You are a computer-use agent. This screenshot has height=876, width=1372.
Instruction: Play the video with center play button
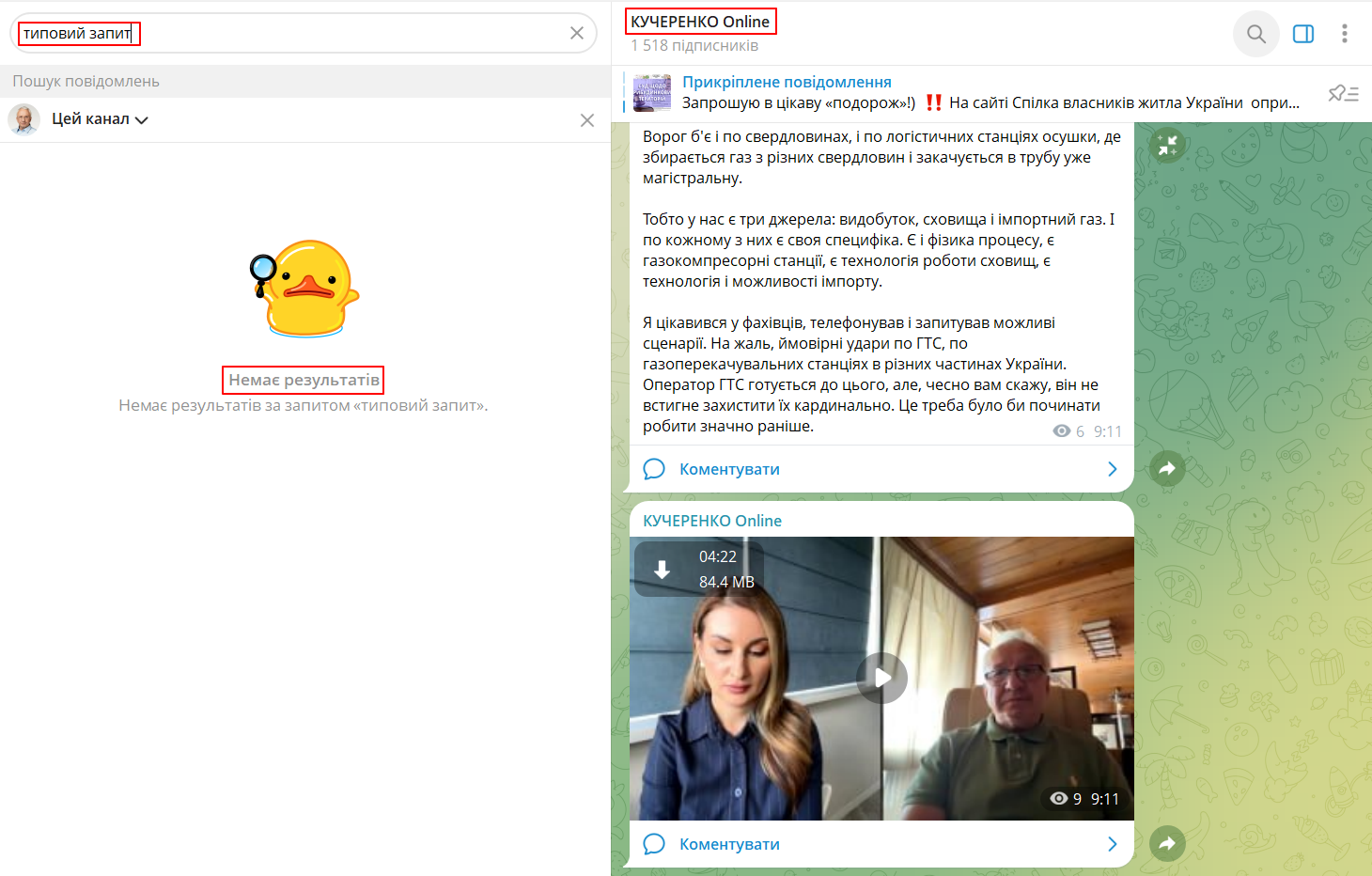[881, 678]
